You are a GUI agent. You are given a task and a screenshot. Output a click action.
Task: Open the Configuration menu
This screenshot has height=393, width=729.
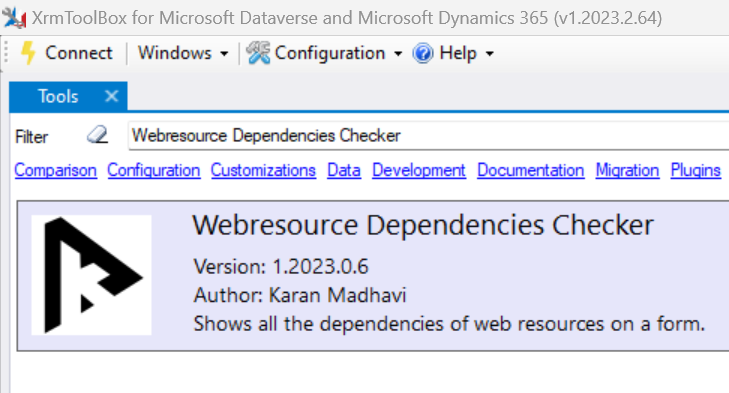[330, 53]
